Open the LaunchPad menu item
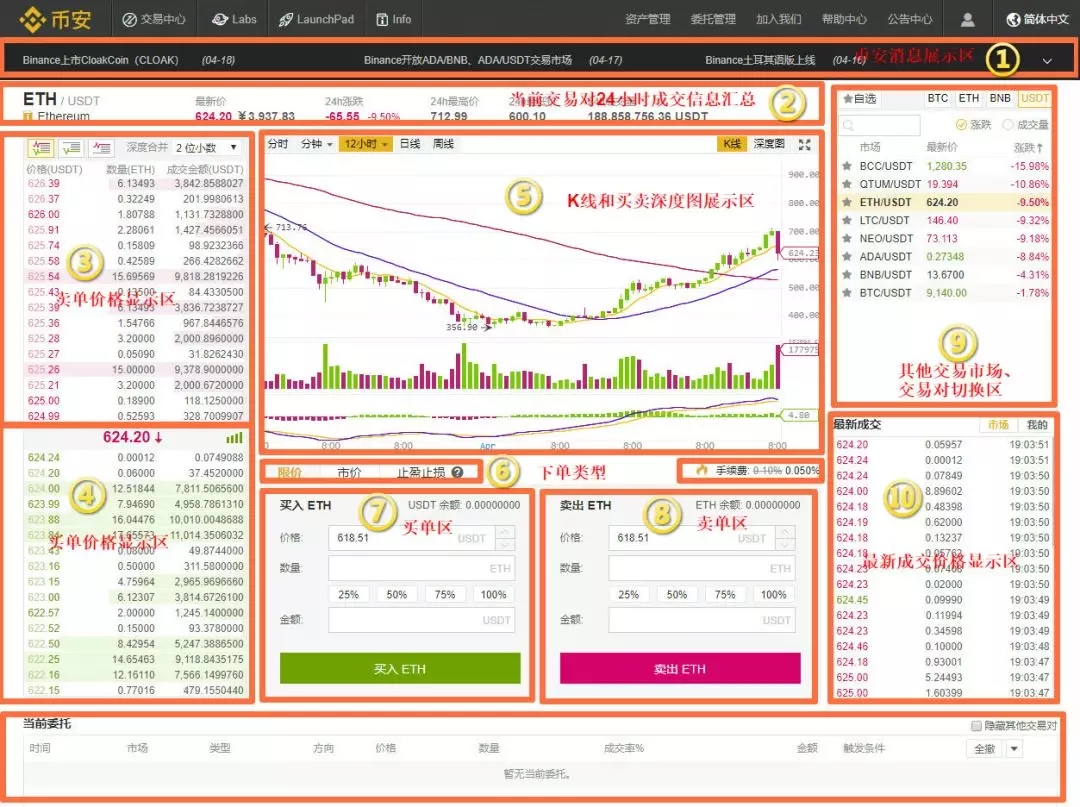 [316, 19]
